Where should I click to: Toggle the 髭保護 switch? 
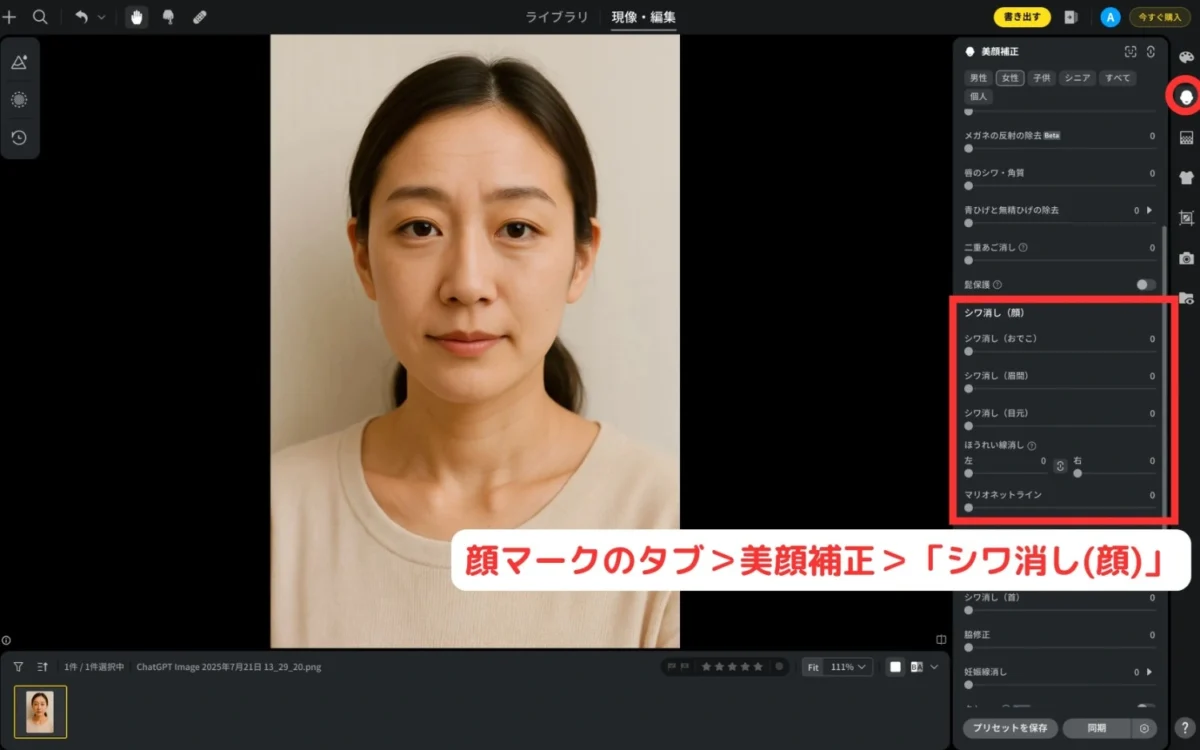point(1145,285)
